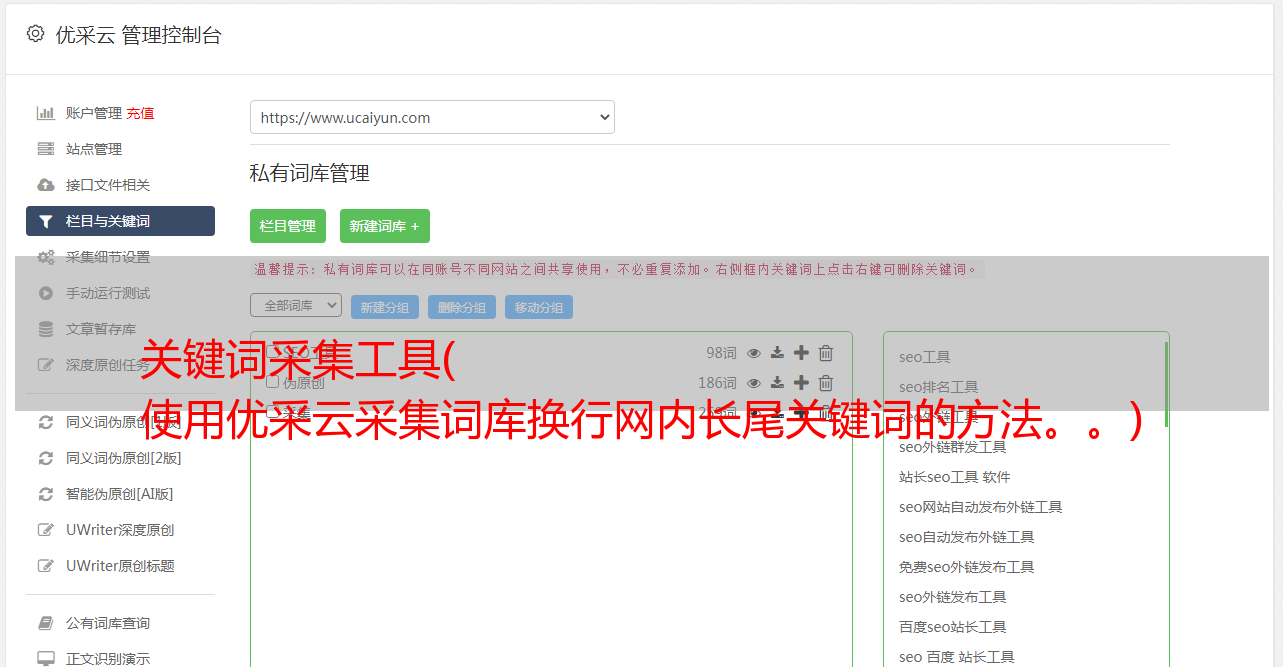1283x667 pixels.
Task: Click the monitor icon for 正文识别演示
Action: [x=46, y=659]
